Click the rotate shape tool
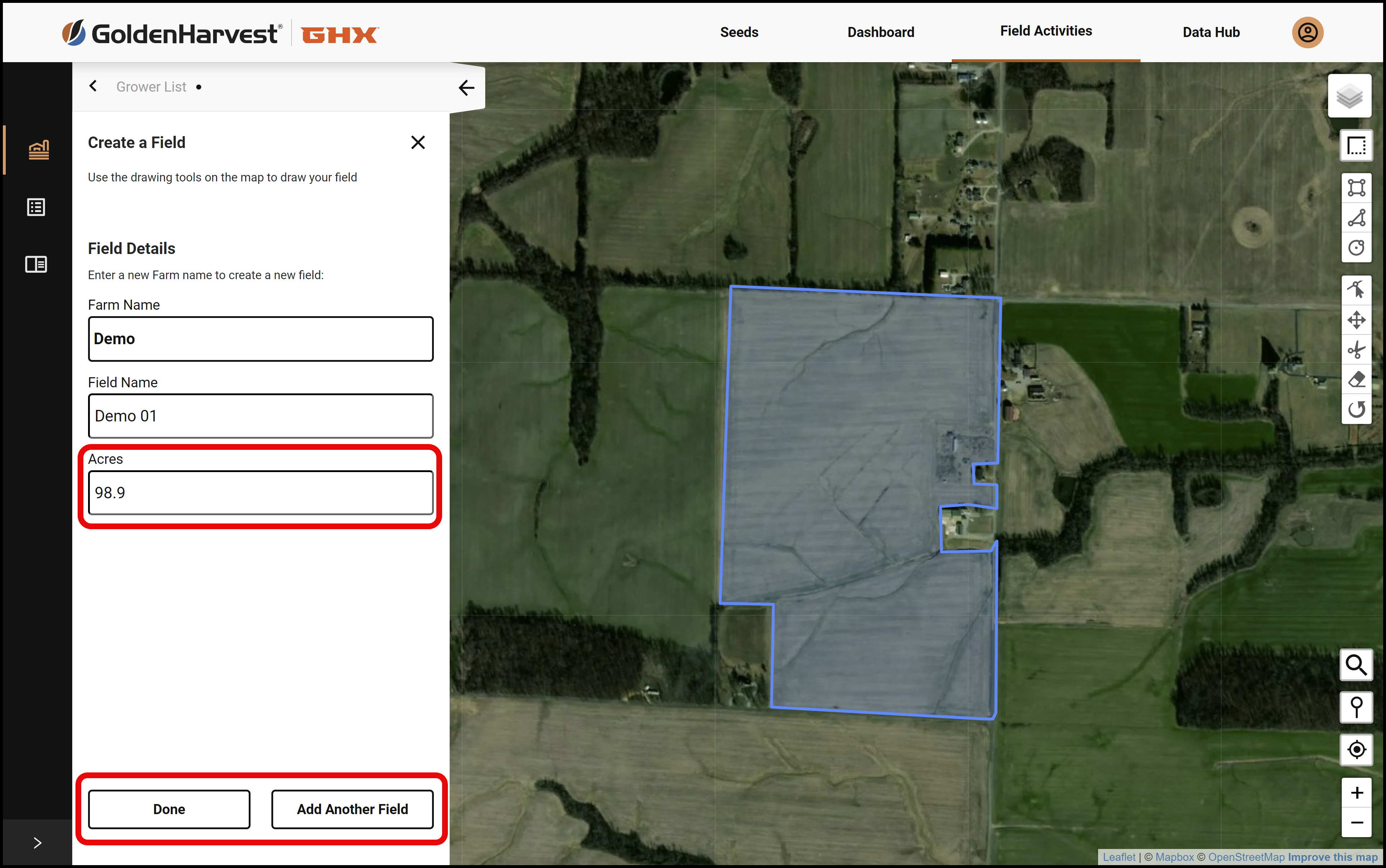The width and height of the screenshot is (1386, 868). 1356,409
